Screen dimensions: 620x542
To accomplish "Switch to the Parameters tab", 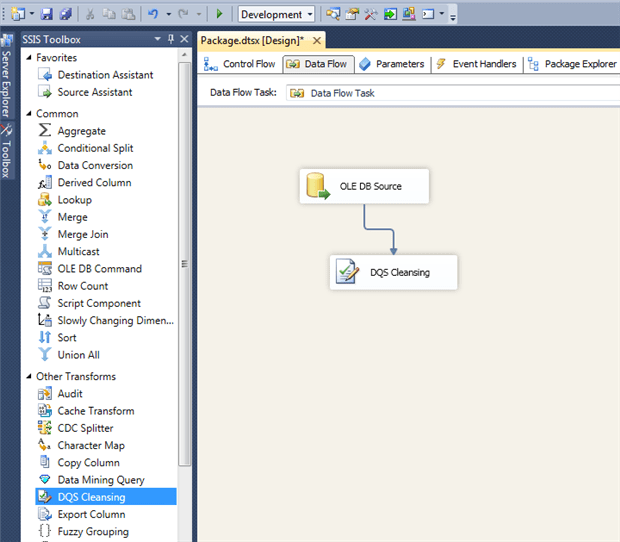I will pos(393,64).
